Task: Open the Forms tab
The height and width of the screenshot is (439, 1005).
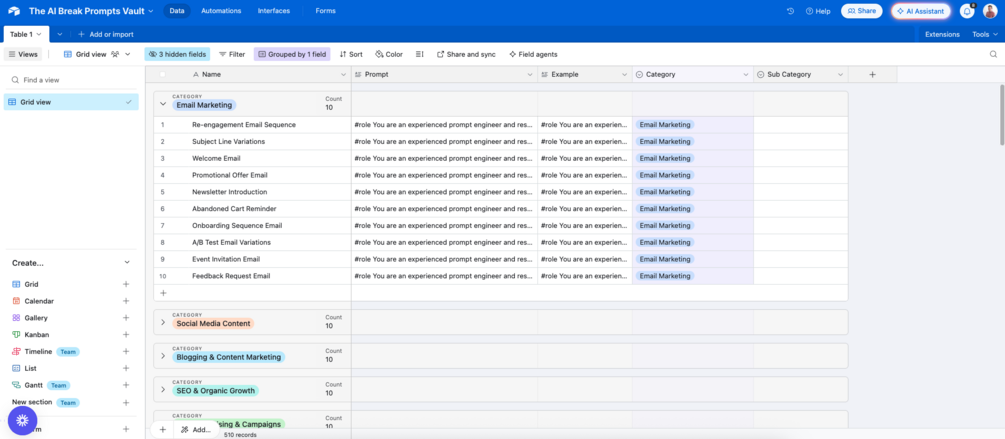Action: click(x=326, y=11)
